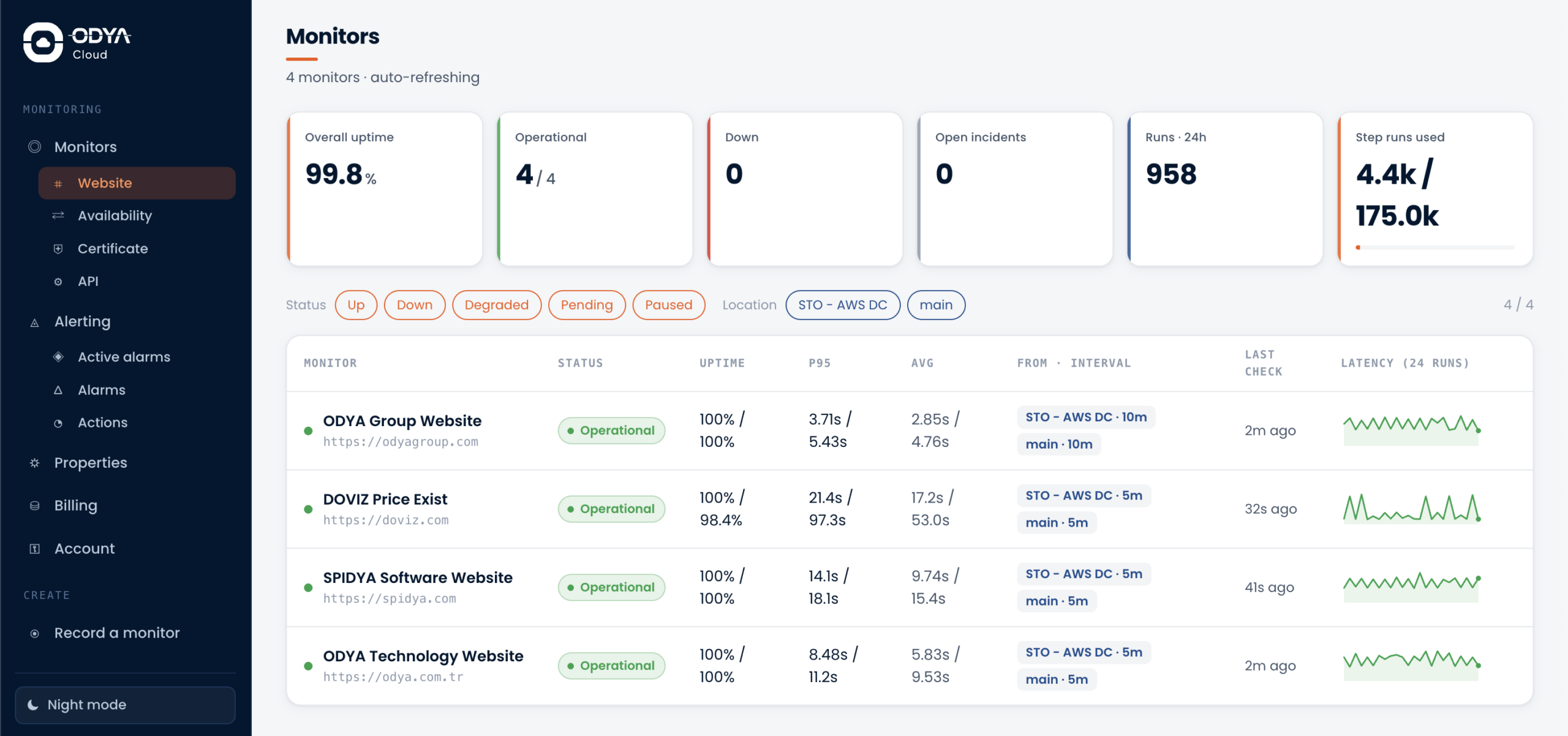Toggle the main location filter

pyautogui.click(x=936, y=305)
